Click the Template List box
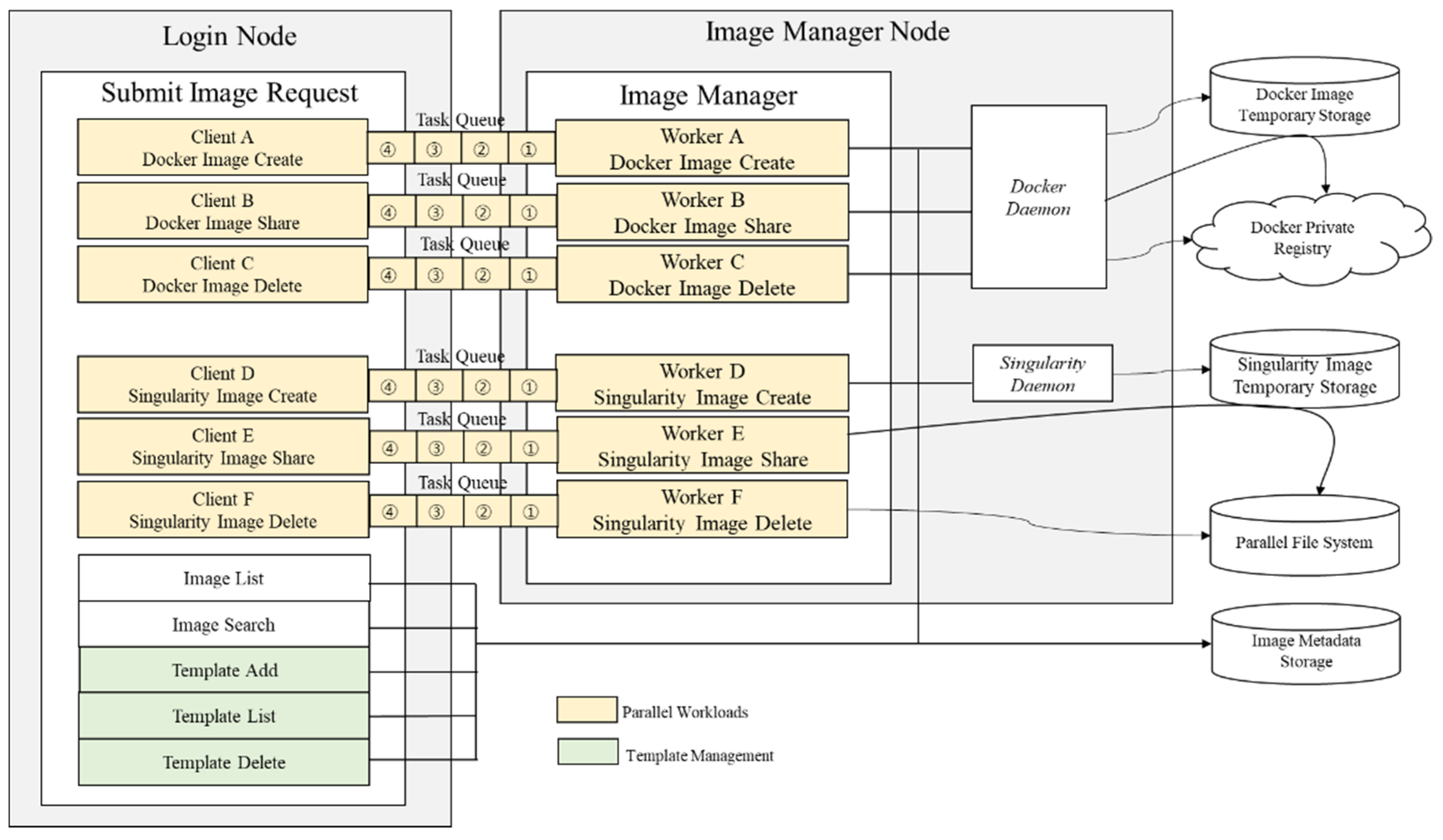Image resolution: width=1443 pixels, height=840 pixels. coord(224,716)
